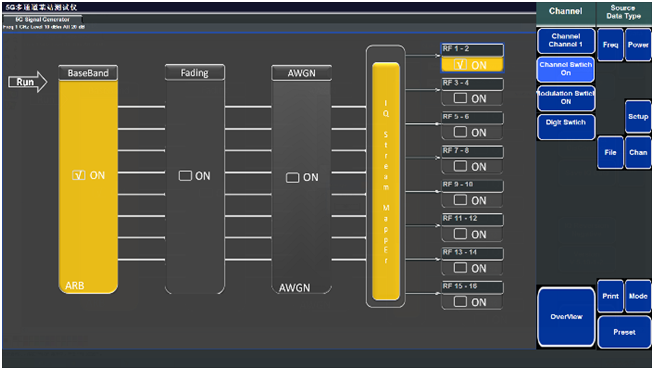The height and width of the screenshot is (370, 654).
Task: Enable RF 3 - 4 ON checkbox
Action: coord(460,98)
